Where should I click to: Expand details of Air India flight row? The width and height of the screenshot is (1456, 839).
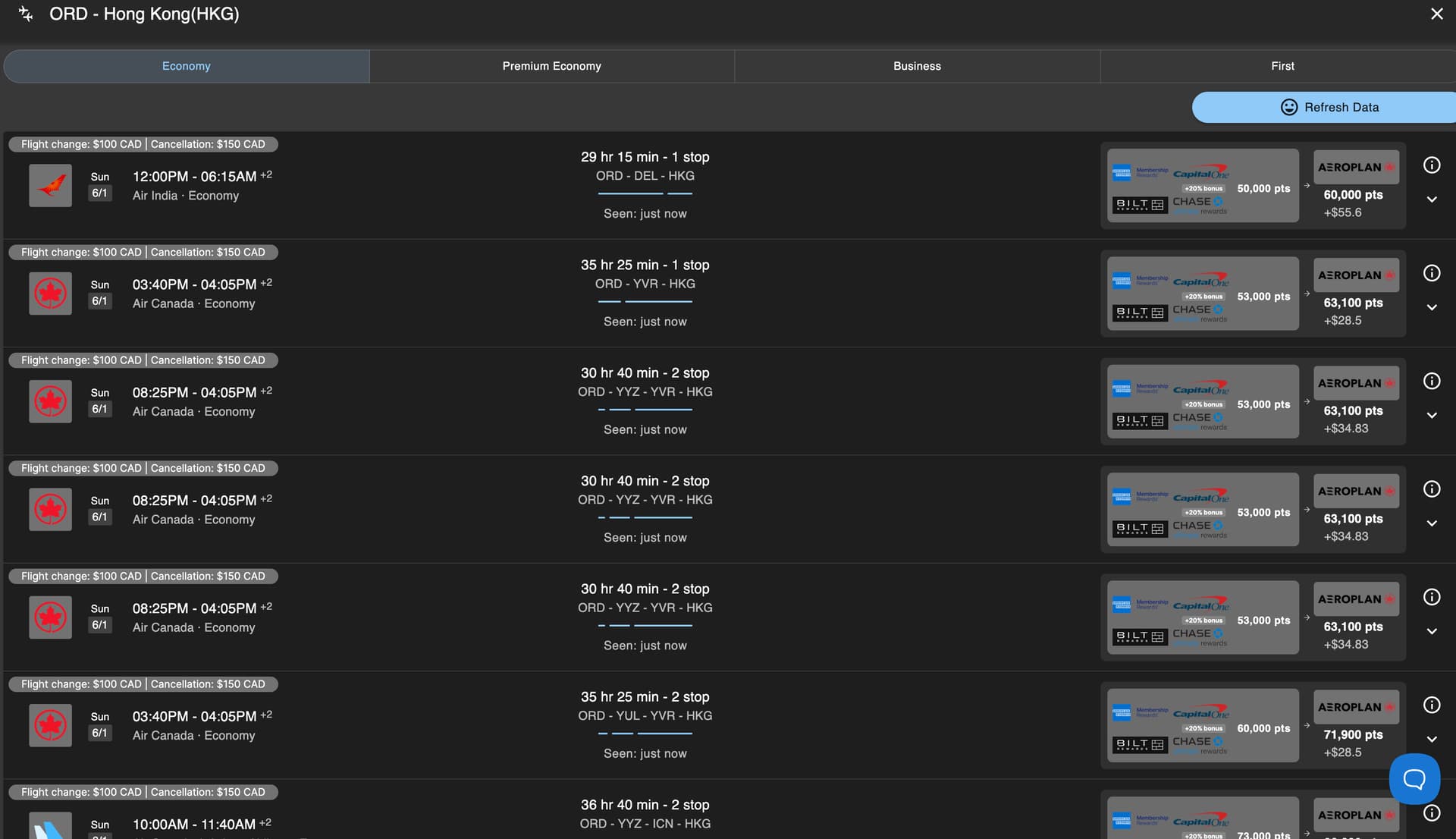1431,200
